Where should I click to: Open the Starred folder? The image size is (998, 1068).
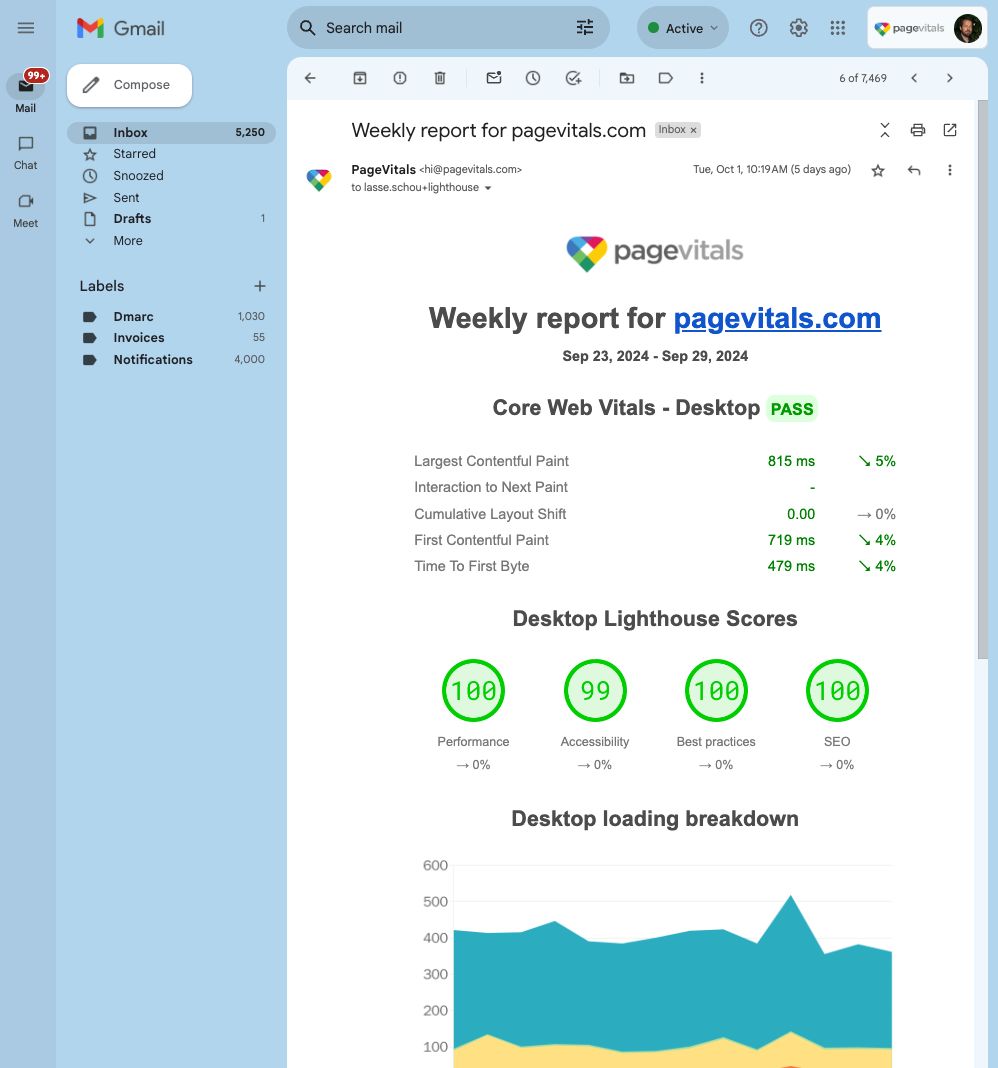click(x=134, y=154)
